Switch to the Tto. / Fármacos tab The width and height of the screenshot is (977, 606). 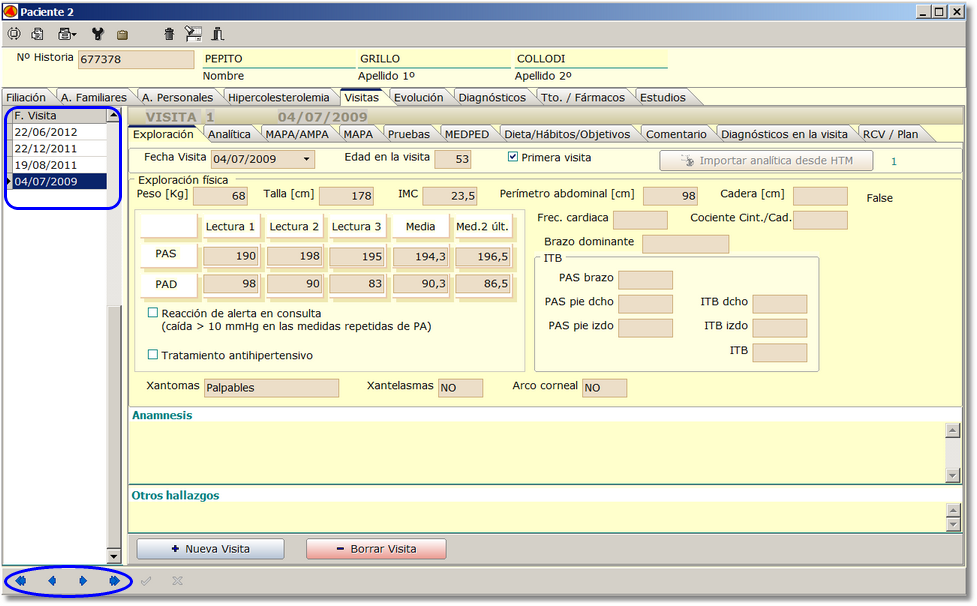pos(583,97)
